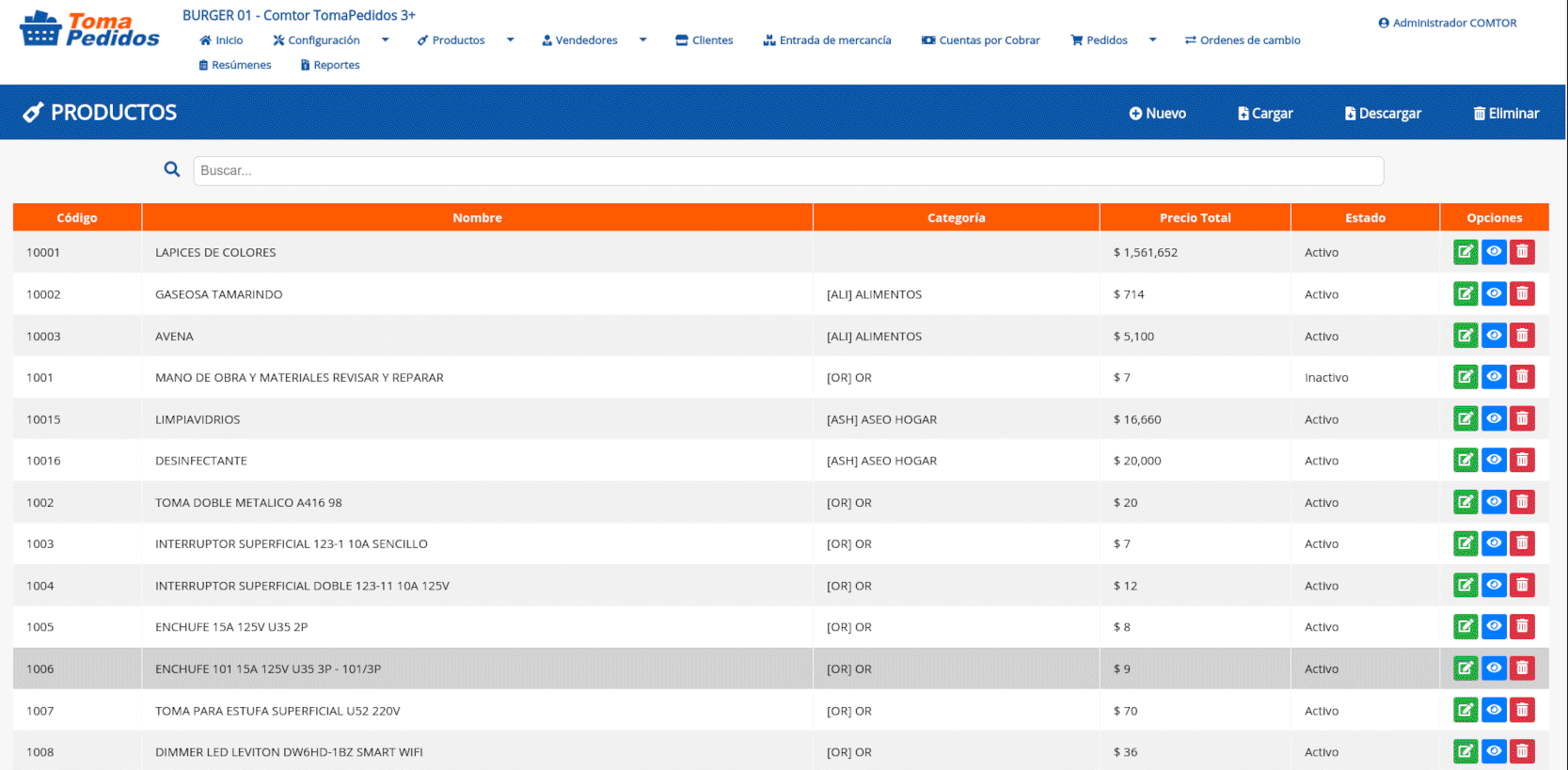Sort by the Precio Total column header
The width and height of the screenshot is (1568, 770).
point(1196,217)
